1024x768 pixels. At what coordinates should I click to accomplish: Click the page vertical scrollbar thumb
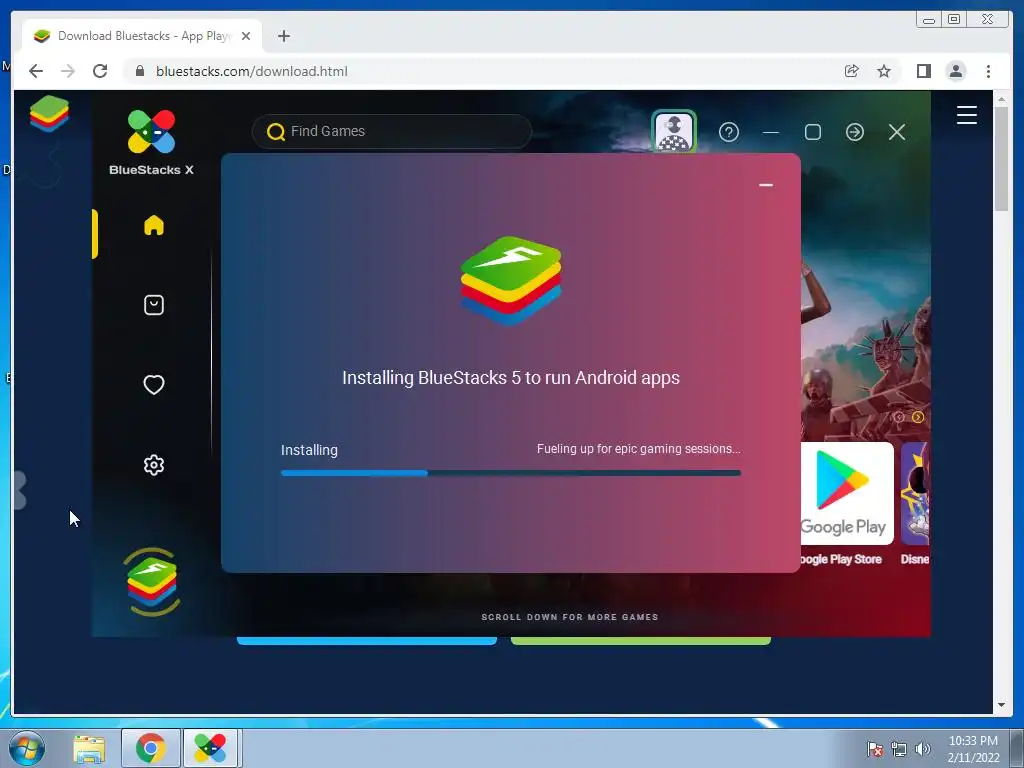(1001, 159)
